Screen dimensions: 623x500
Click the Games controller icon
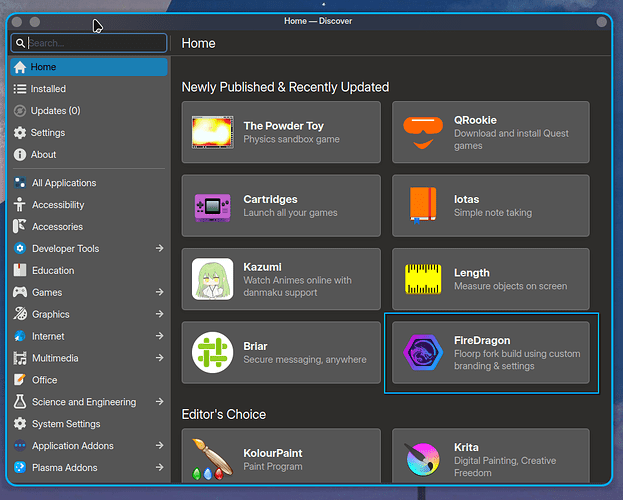[20, 292]
